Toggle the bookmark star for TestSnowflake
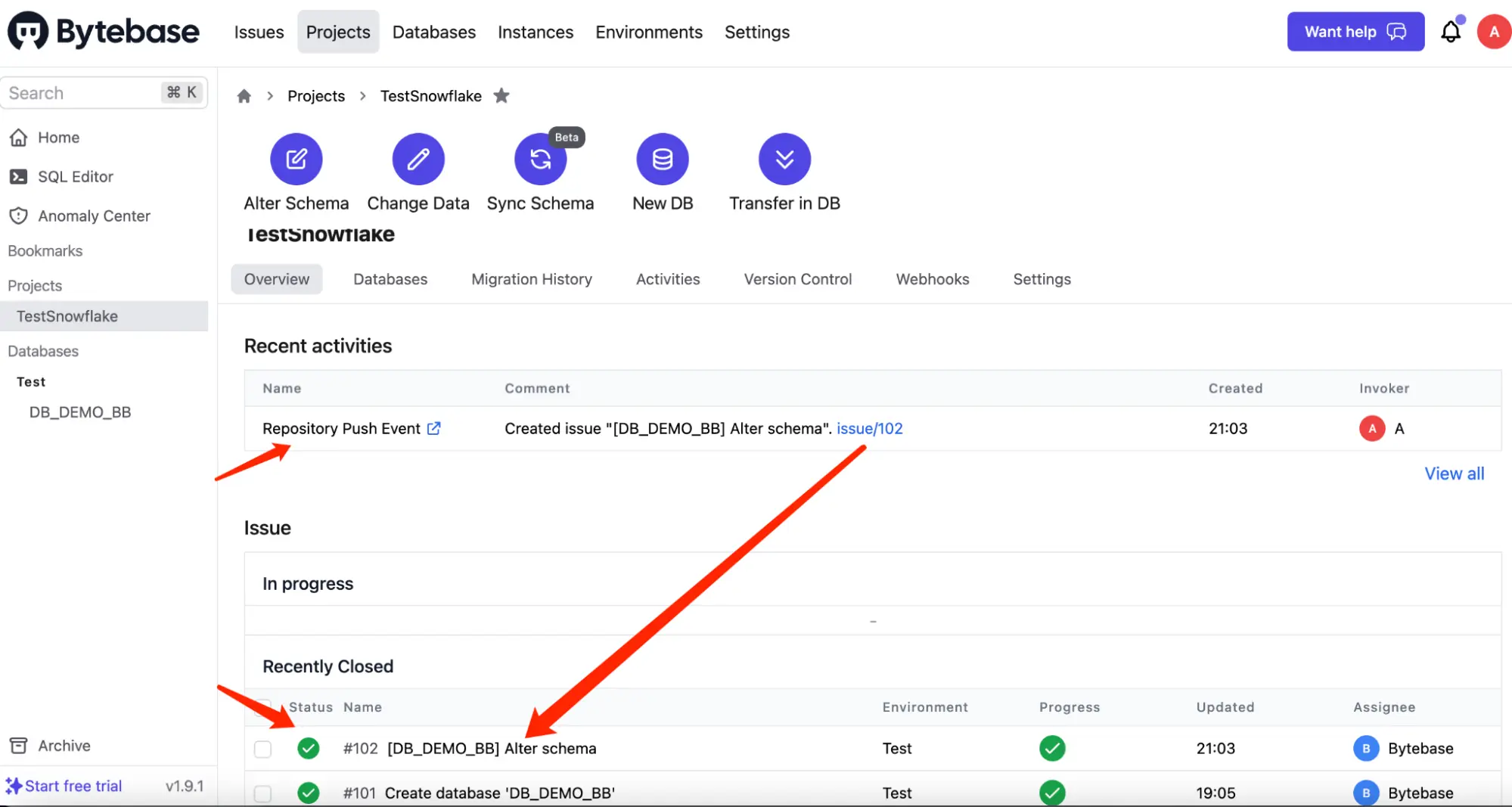This screenshot has height=807, width=1512. click(x=501, y=96)
